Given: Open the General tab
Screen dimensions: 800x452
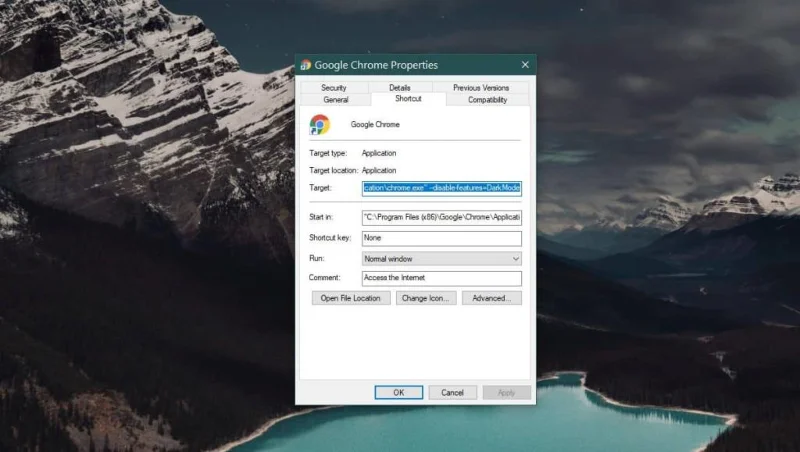Looking at the screenshot, I should [336, 99].
